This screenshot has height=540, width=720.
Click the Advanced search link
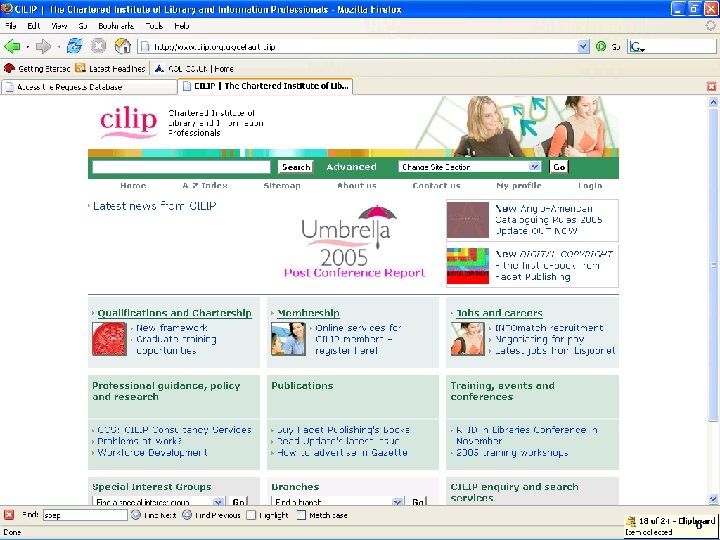click(x=351, y=167)
